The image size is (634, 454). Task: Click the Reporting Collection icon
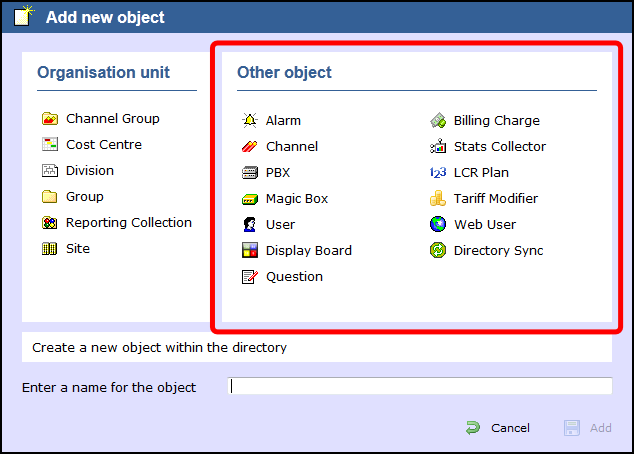pyautogui.click(x=50, y=223)
